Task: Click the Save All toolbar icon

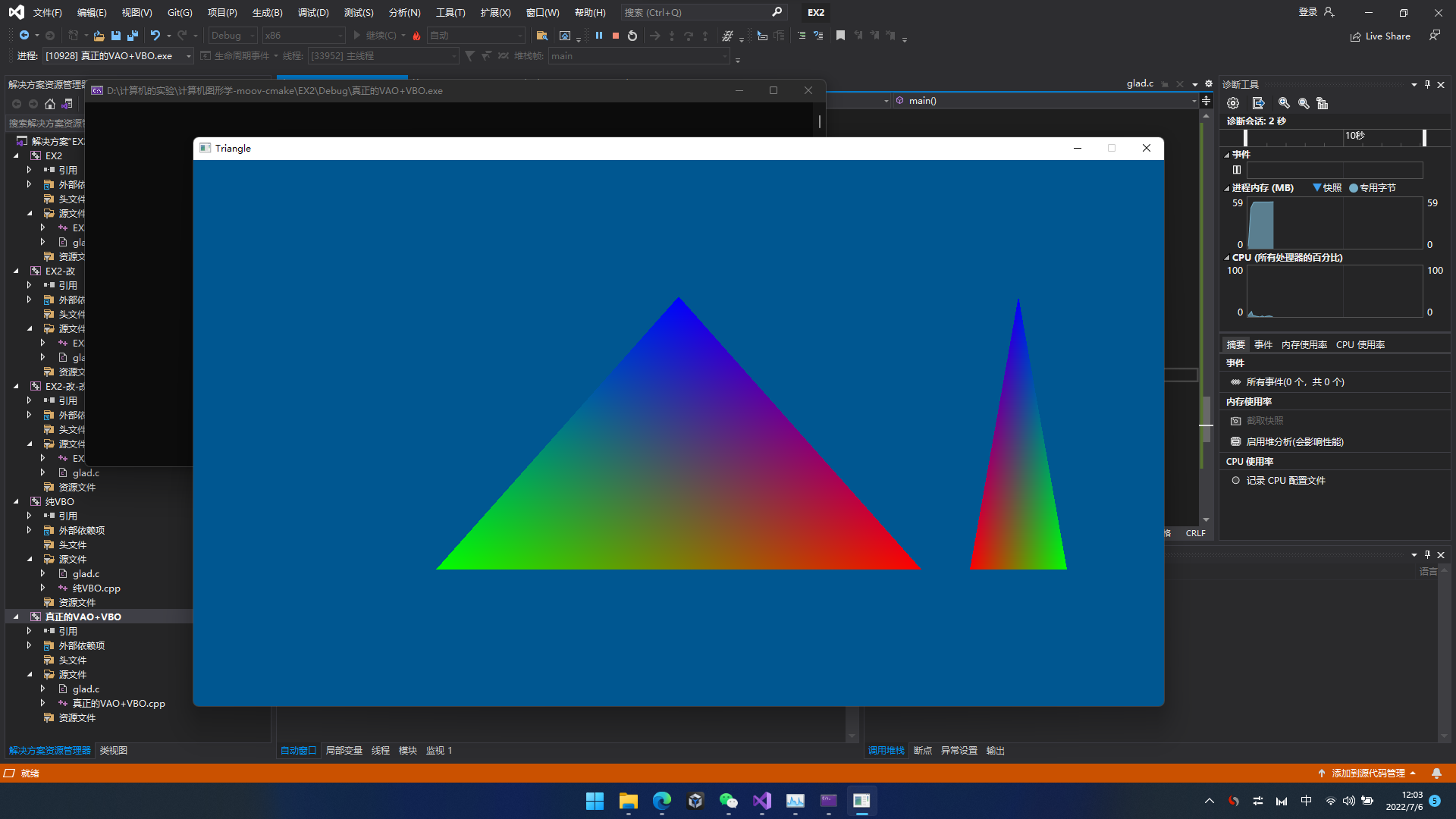Action: click(133, 36)
